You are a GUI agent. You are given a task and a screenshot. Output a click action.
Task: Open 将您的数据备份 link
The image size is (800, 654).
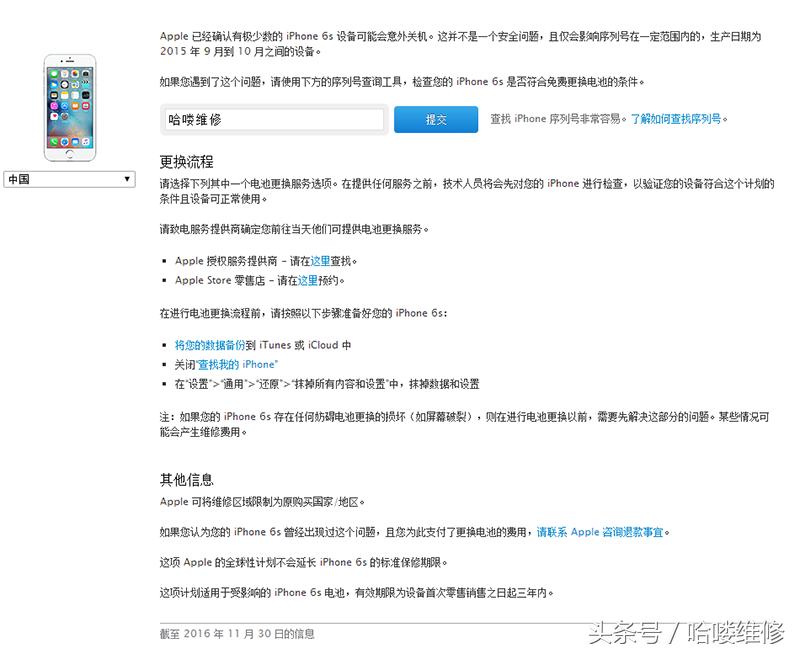point(210,345)
